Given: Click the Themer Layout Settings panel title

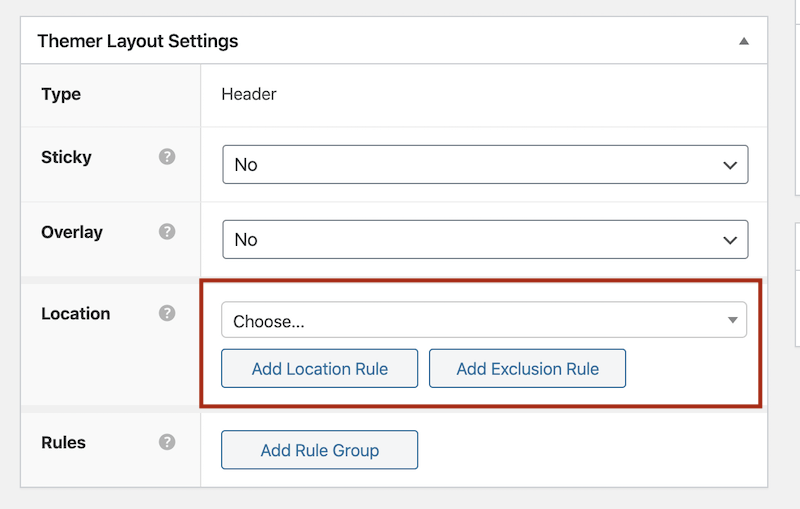Looking at the screenshot, I should pos(138,42).
